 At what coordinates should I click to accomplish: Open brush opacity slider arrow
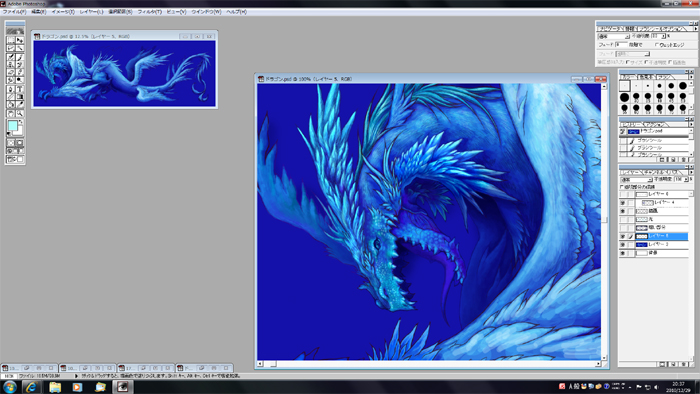(x=663, y=36)
